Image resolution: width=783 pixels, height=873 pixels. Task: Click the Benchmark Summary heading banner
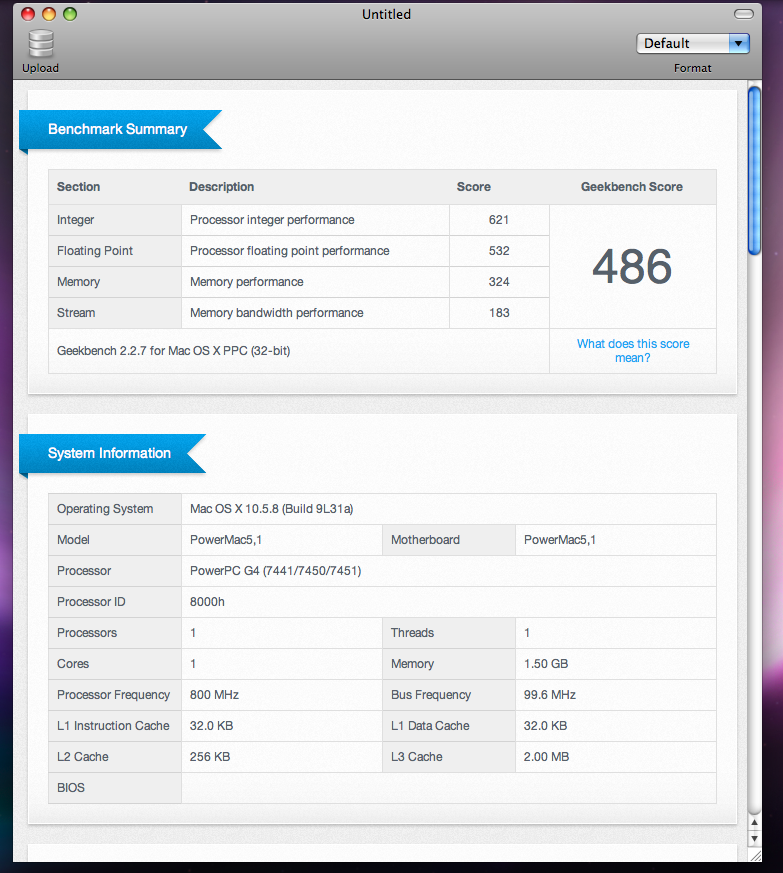pos(121,129)
